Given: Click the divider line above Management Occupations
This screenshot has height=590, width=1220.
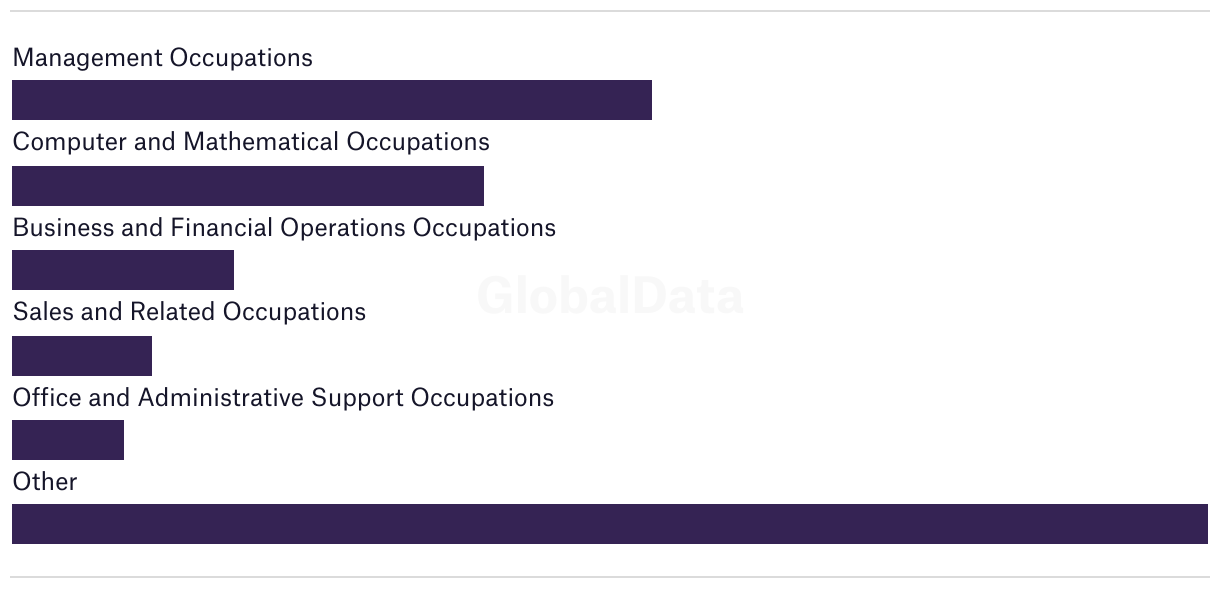Looking at the screenshot, I should (610, 11).
